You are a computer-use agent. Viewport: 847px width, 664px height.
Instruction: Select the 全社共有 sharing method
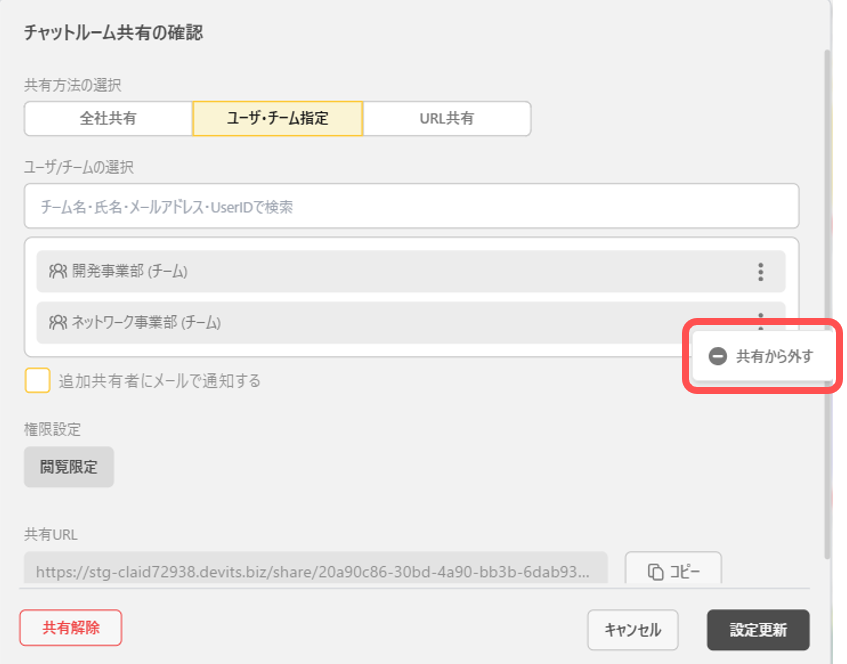[x=108, y=118]
